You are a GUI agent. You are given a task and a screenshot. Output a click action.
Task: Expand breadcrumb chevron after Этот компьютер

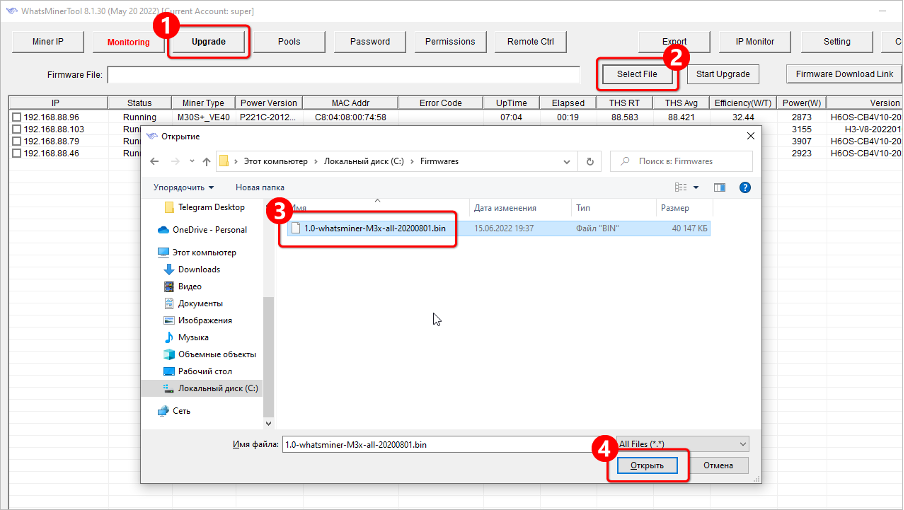[315, 161]
